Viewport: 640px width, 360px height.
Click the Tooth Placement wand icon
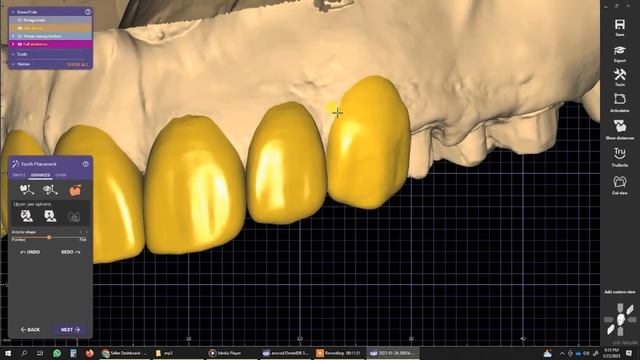pyautogui.click(x=15, y=164)
